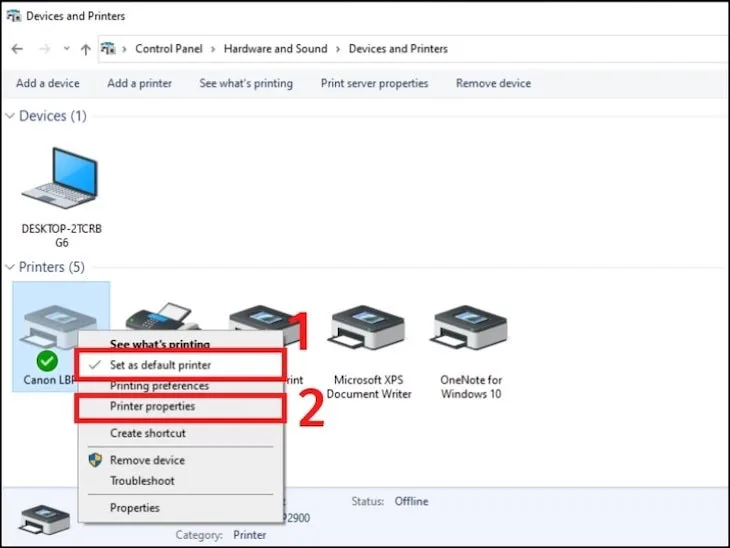
Task: Click Add a printer in toolbar
Action: (x=139, y=83)
